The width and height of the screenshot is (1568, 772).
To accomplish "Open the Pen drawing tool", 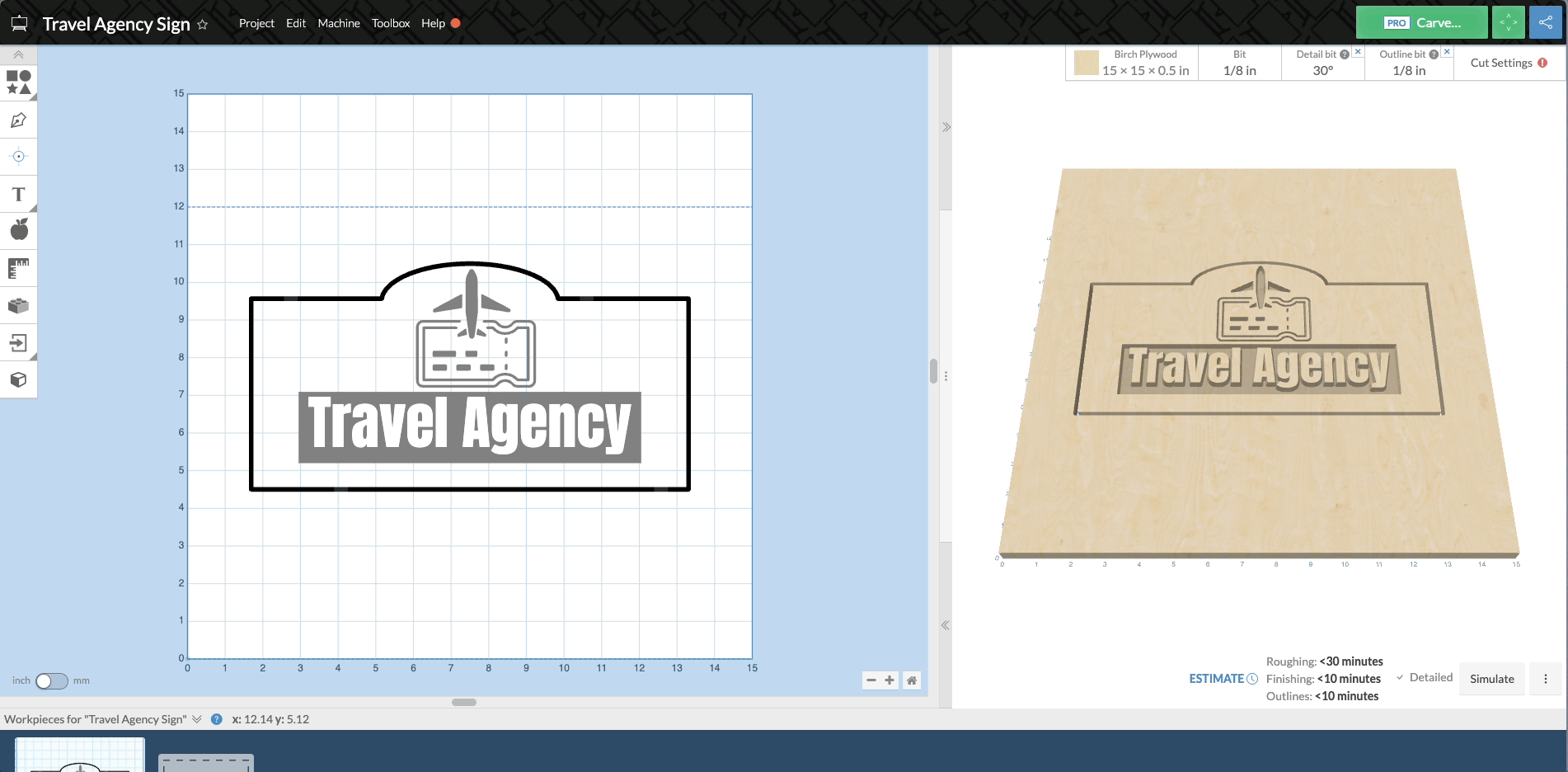I will [18, 120].
